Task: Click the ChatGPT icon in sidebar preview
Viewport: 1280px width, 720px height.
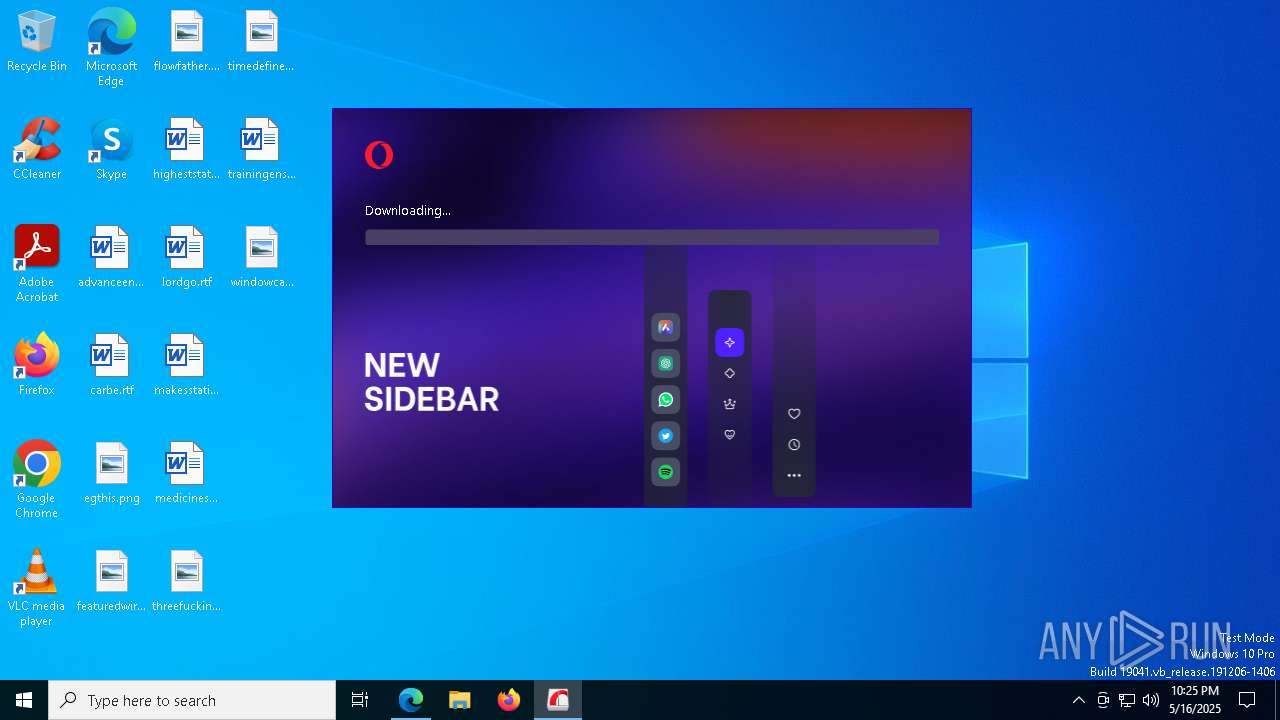Action: coord(665,363)
